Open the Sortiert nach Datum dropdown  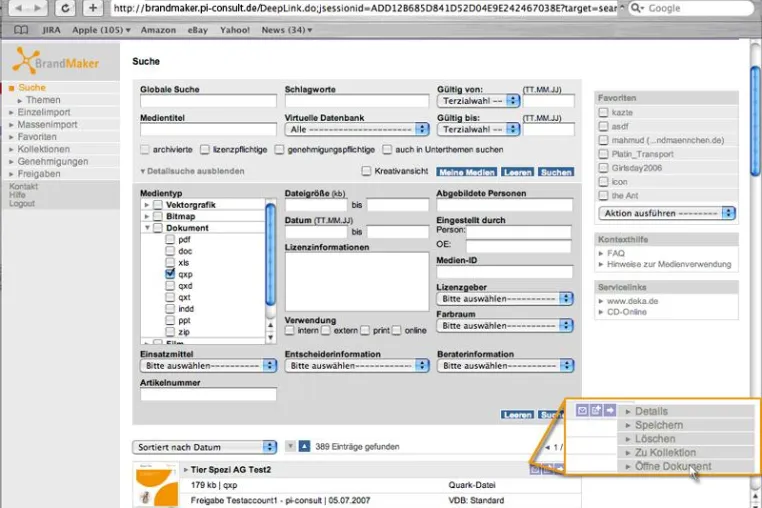point(205,447)
